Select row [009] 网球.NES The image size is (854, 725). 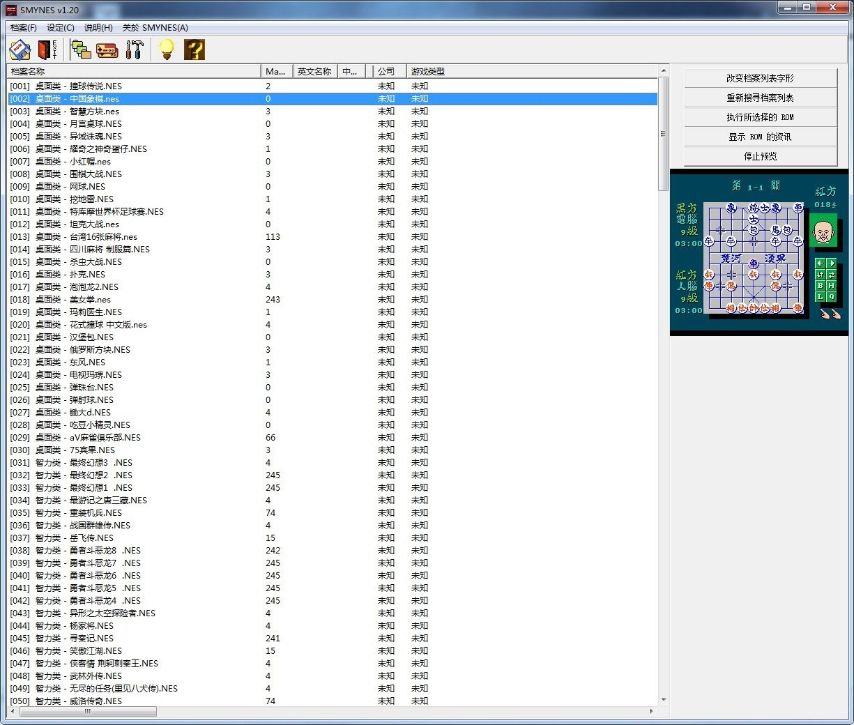(x=332, y=186)
